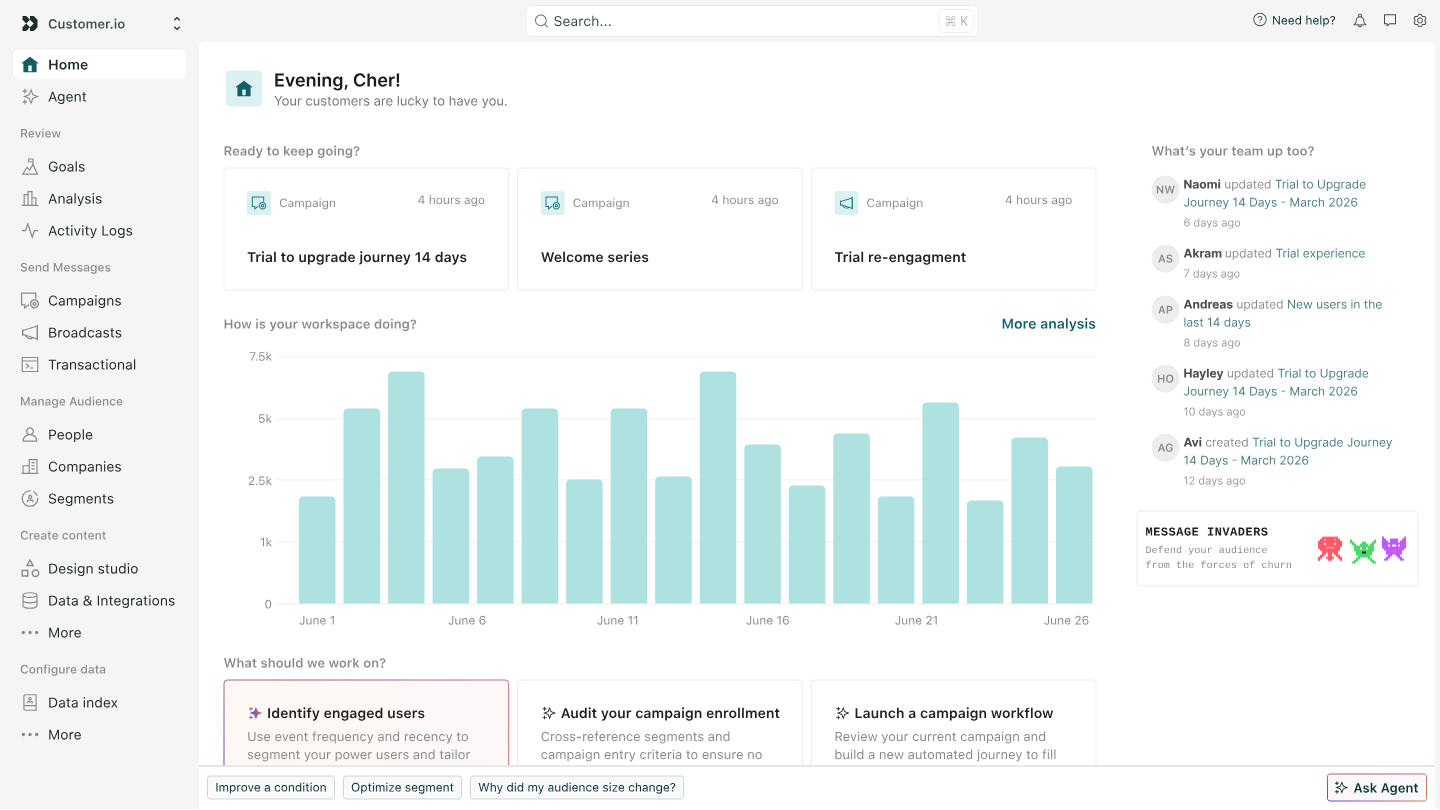The image size is (1440, 810).
Task: Click the Design studio shapes icon
Action: pyautogui.click(x=30, y=569)
